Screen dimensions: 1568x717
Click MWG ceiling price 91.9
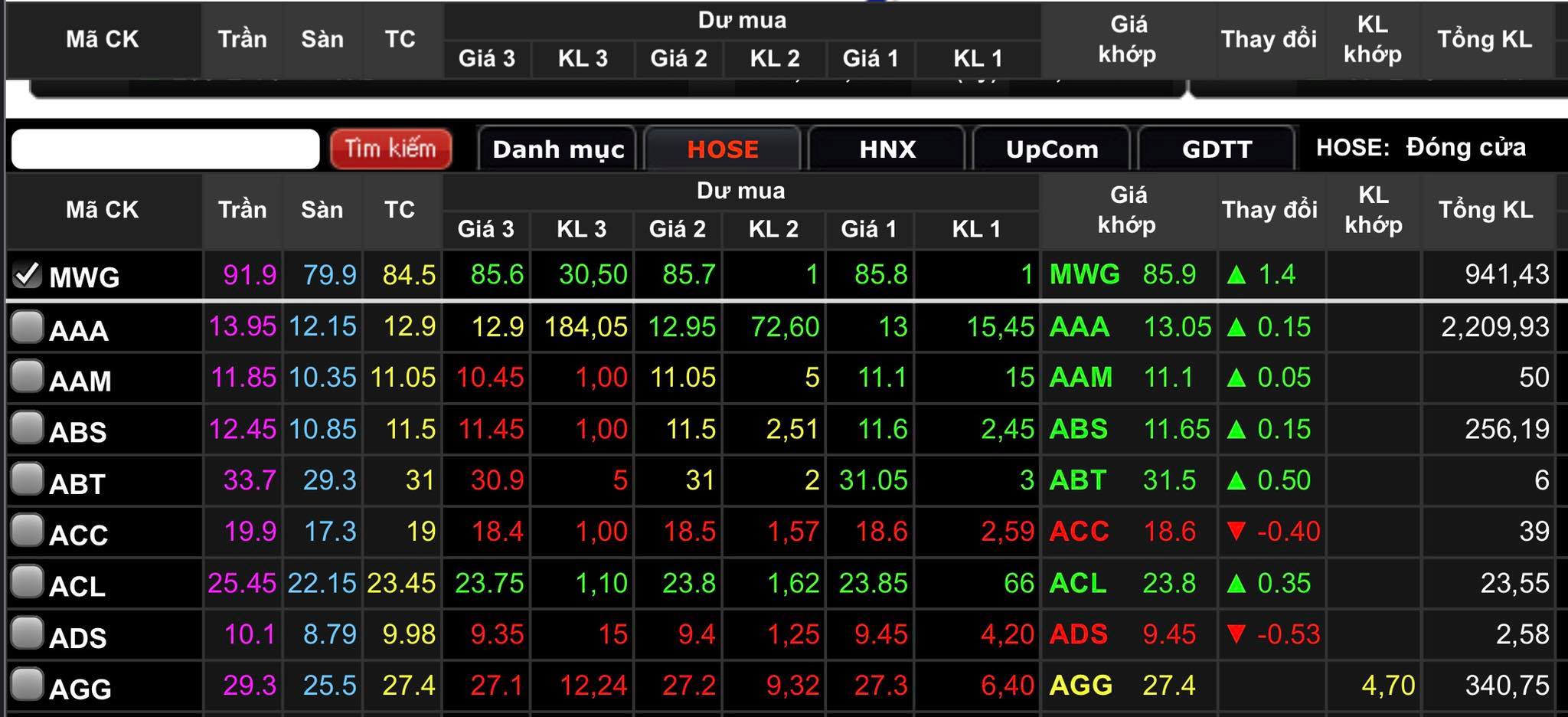coord(250,274)
